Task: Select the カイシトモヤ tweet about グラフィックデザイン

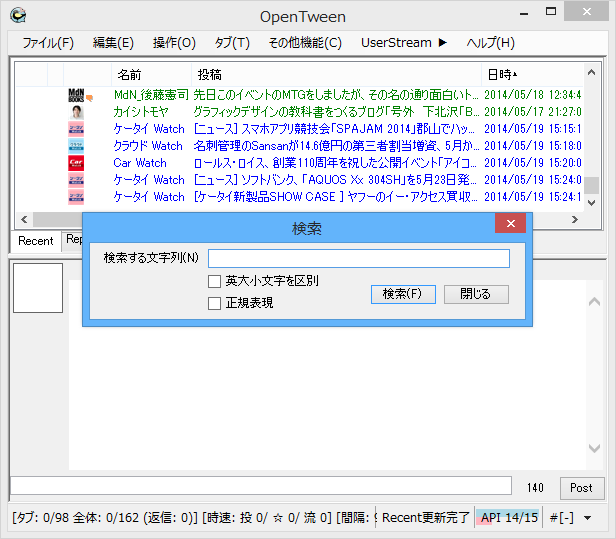Action: click(x=299, y=112)
